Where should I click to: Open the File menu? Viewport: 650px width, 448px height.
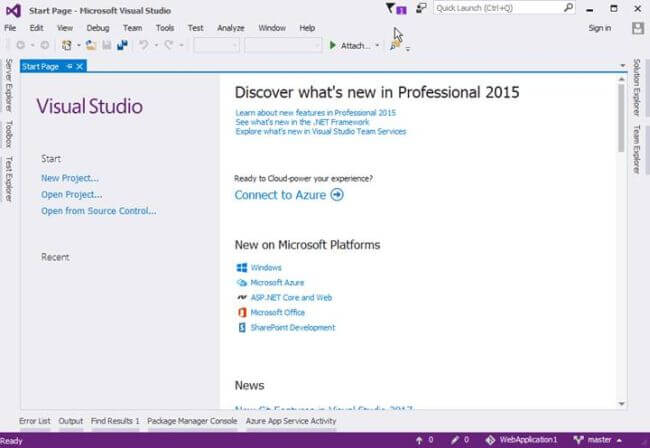tap(10, 28)
